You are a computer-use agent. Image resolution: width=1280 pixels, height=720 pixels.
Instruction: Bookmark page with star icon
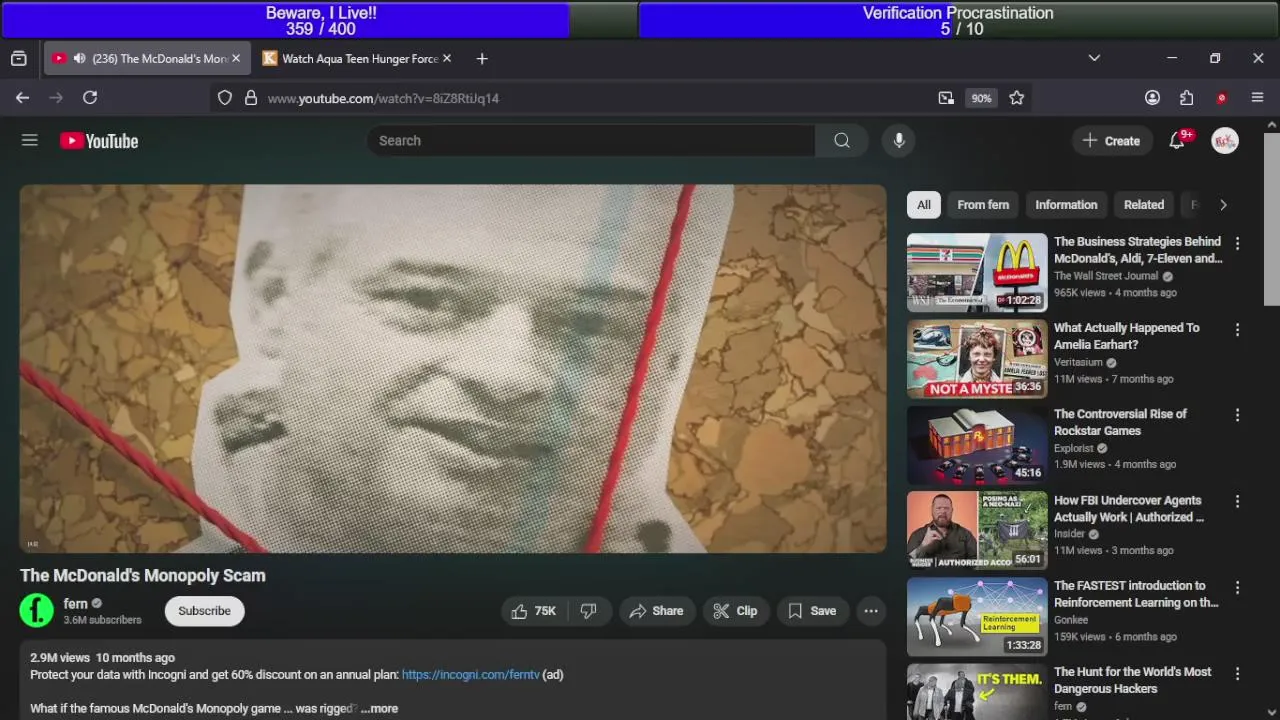(x=1017, y=98)
